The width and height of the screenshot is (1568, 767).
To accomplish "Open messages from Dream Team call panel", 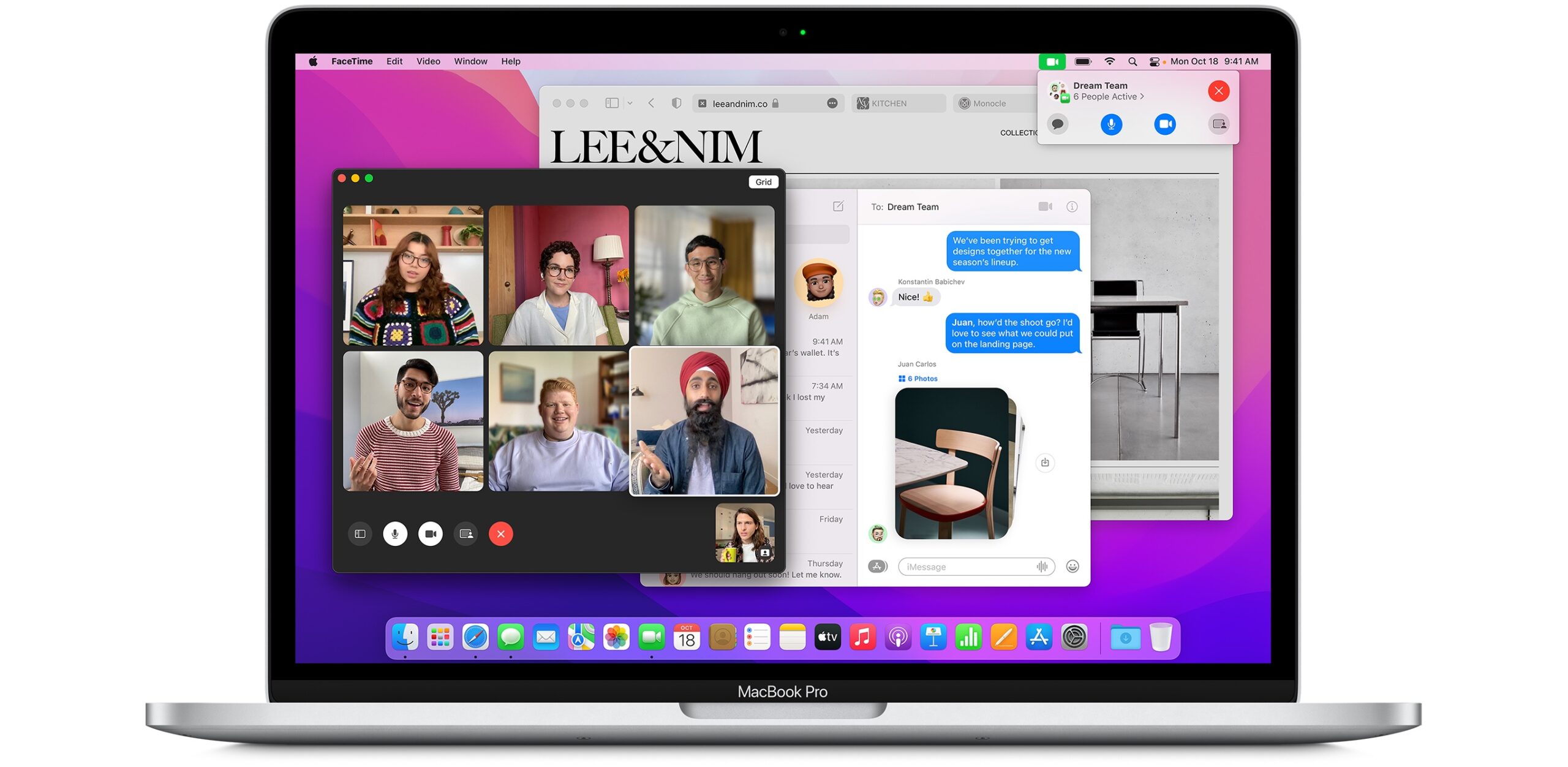I will (1057, 124).
